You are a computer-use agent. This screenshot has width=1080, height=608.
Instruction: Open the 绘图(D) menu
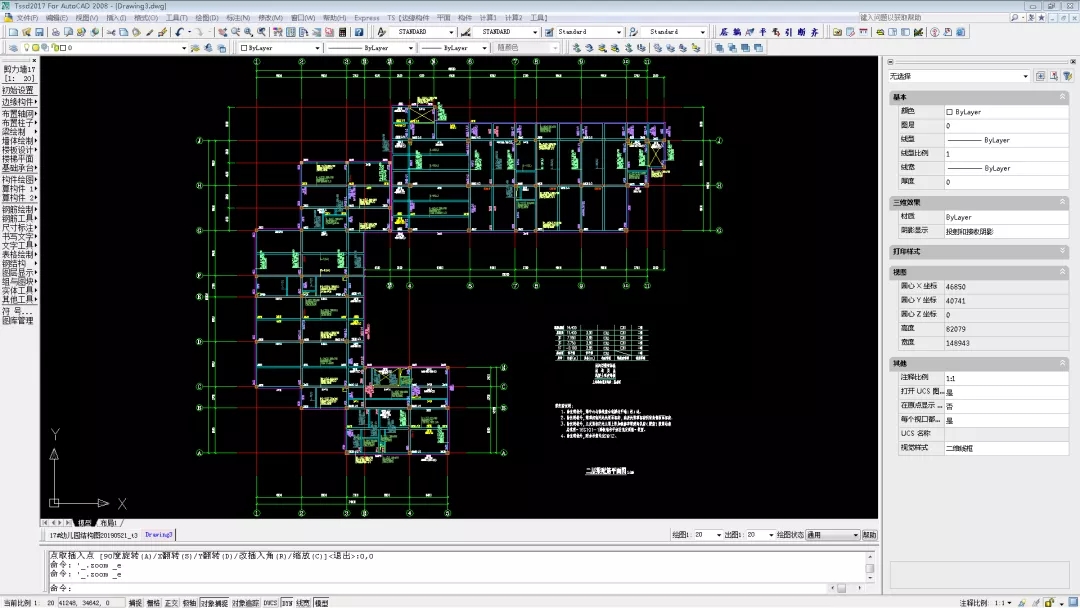[x=207, y=18]
